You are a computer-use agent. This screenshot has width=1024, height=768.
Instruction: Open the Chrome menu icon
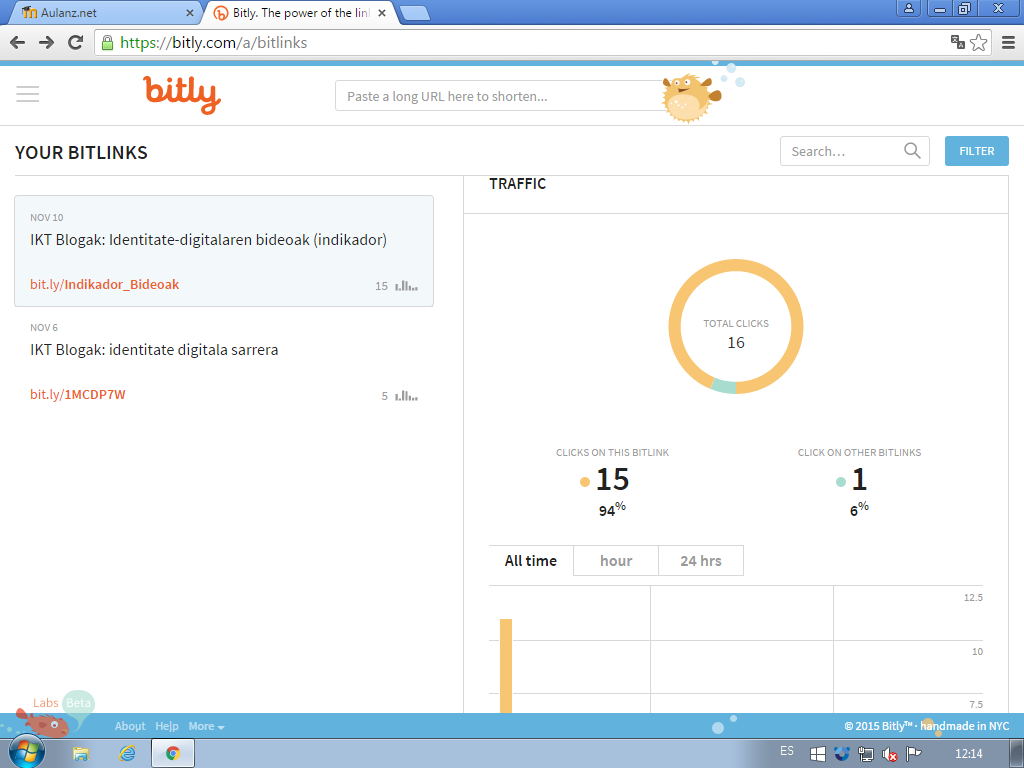(x=1008, y=42)
